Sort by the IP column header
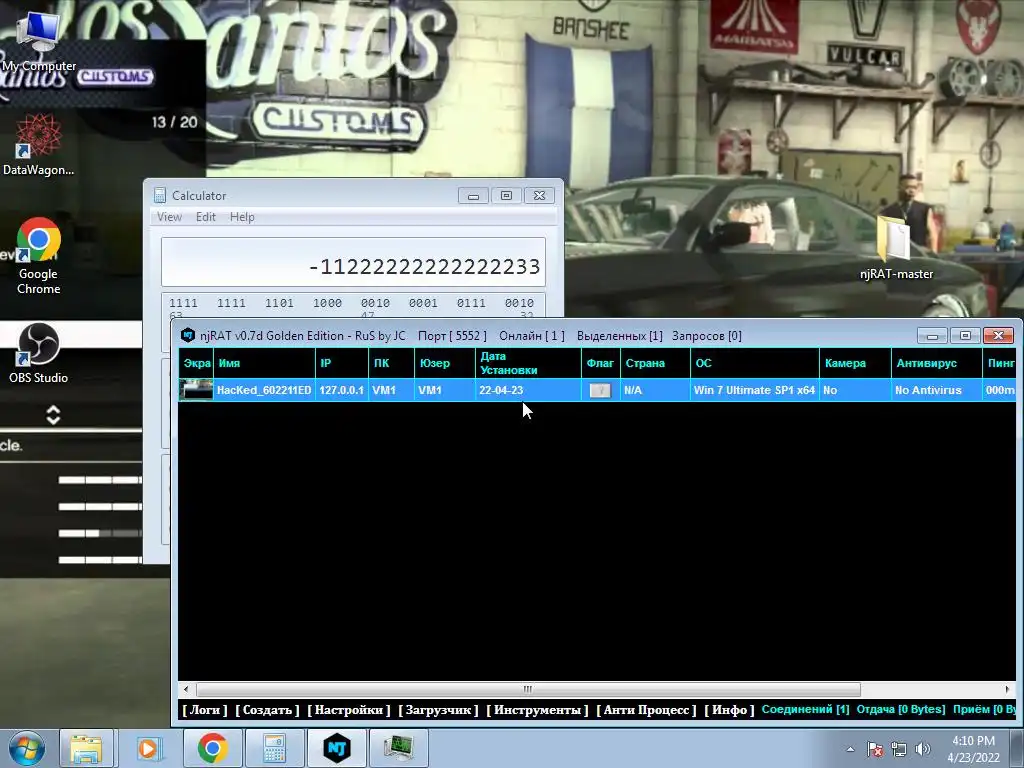 click(x=342, y=363)
